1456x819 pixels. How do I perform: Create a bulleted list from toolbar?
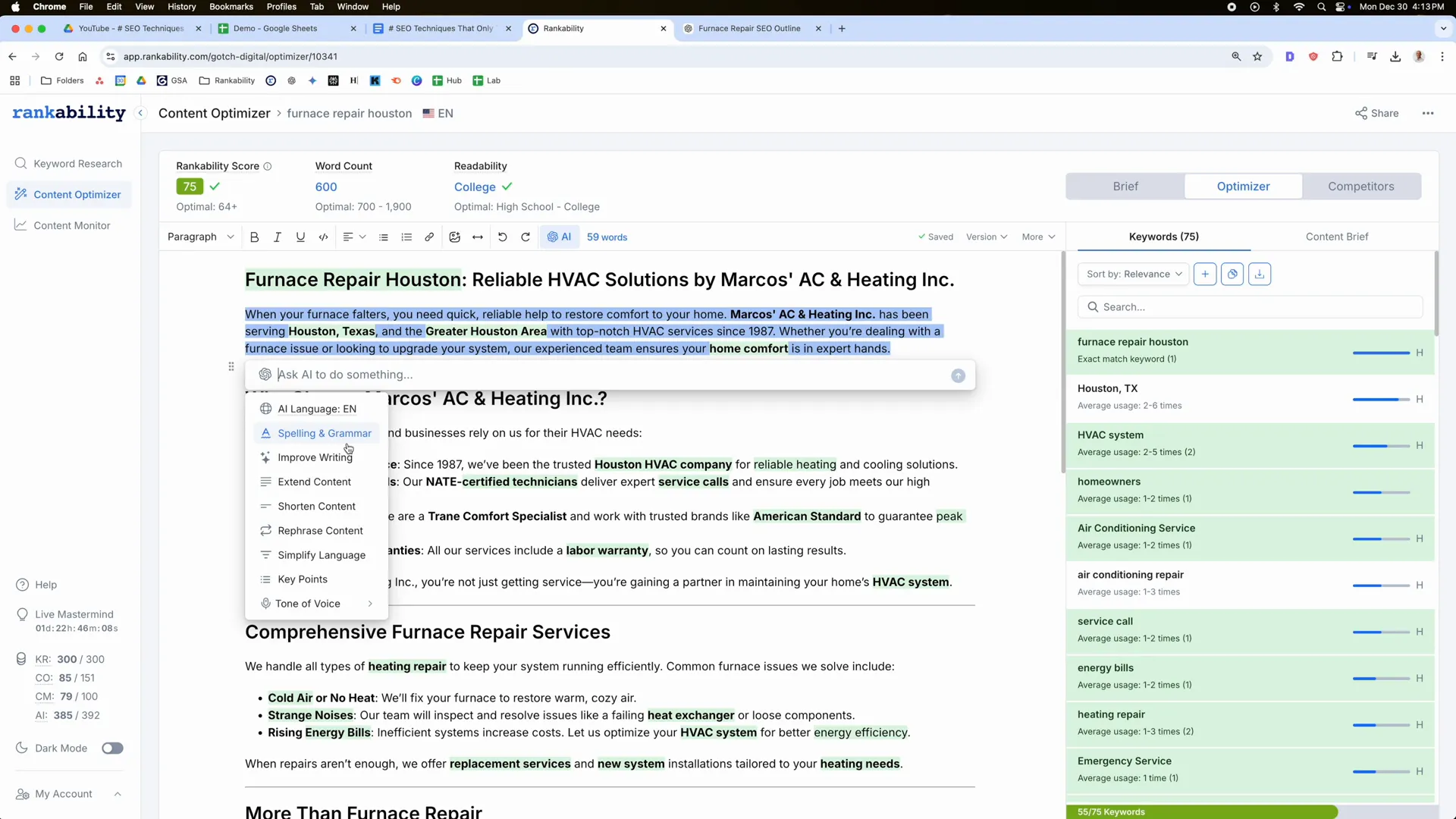click(384, 237)
